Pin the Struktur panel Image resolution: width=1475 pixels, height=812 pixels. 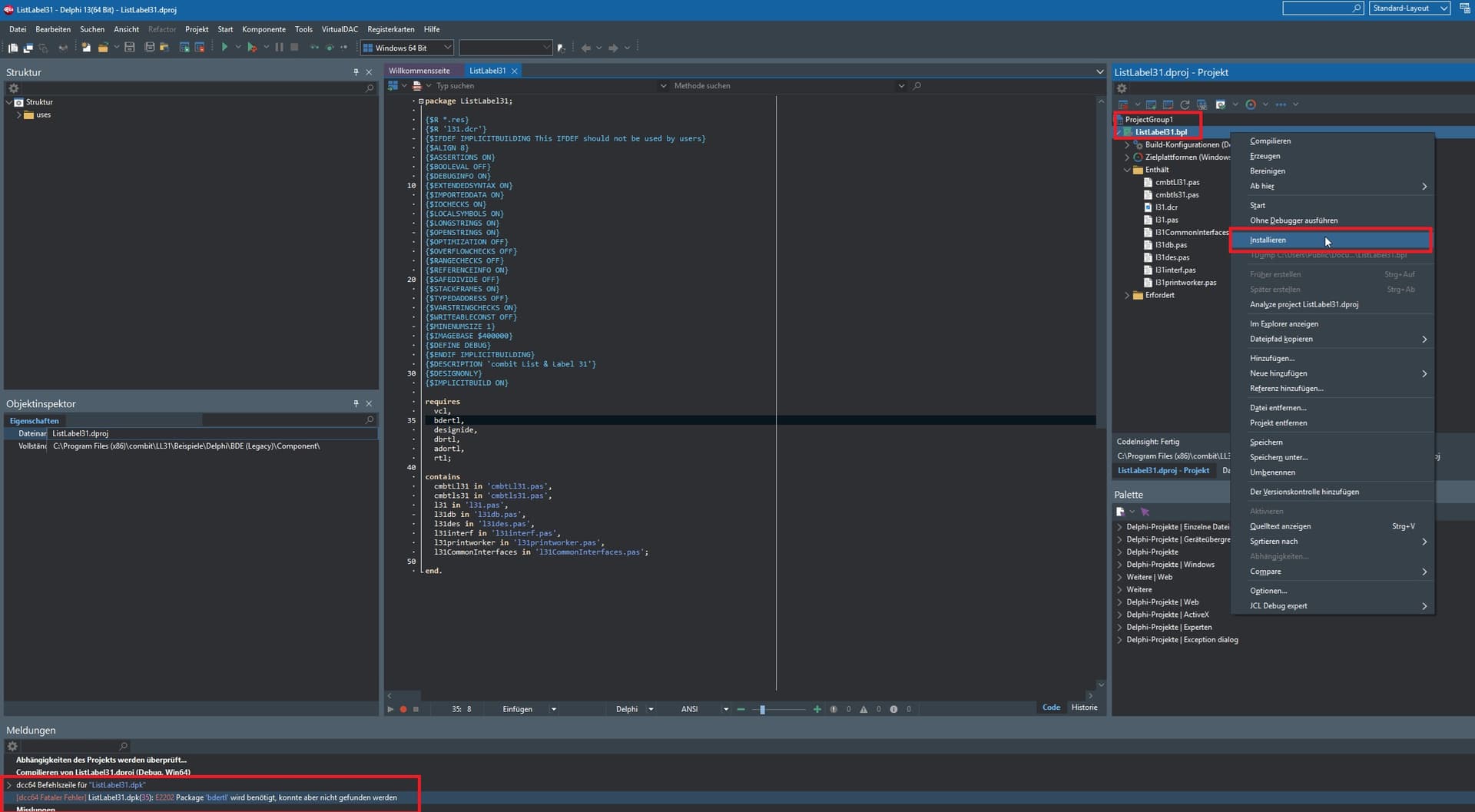356,72
